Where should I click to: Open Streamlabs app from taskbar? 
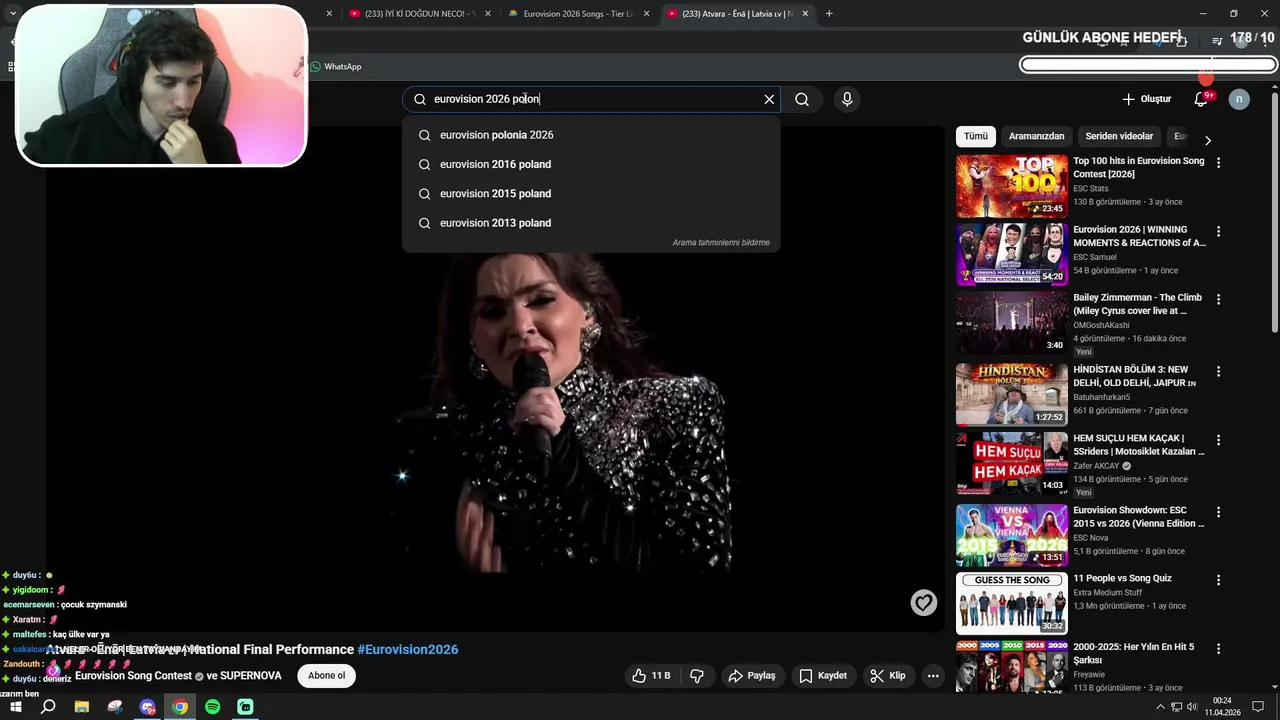click(x=246, y=707)
